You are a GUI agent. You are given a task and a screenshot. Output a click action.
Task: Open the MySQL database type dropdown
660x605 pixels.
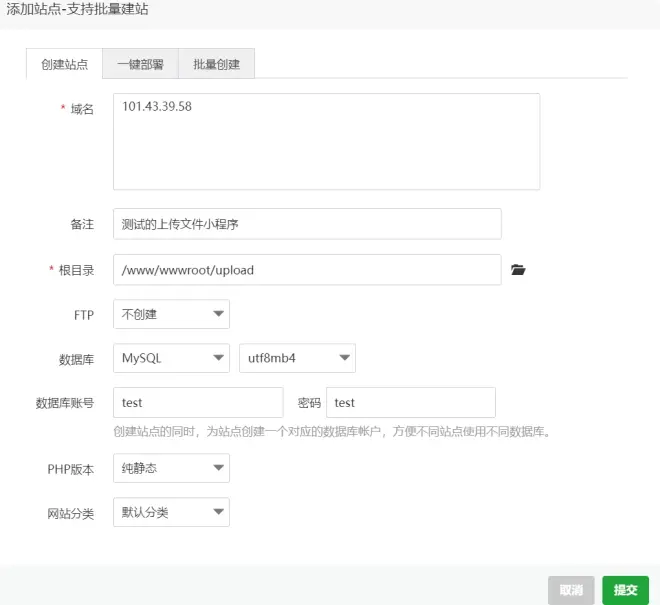[171, 358]
